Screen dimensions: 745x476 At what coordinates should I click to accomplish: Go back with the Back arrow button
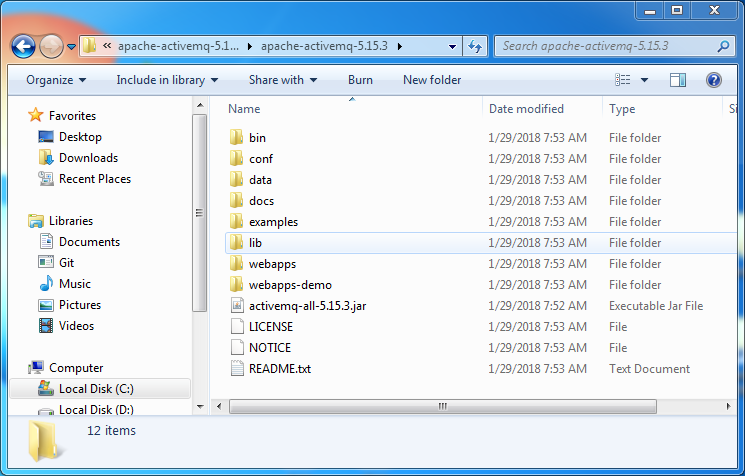pyautogui.click(x=23, y=46)
